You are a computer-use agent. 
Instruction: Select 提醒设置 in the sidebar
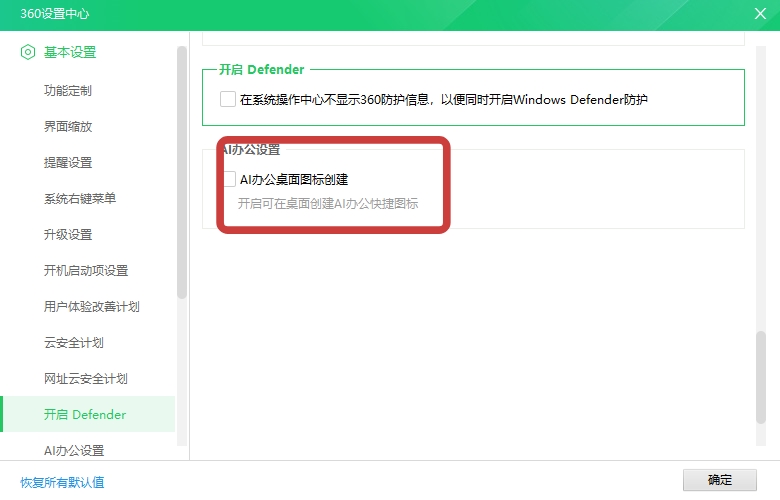tap(68, 162)
